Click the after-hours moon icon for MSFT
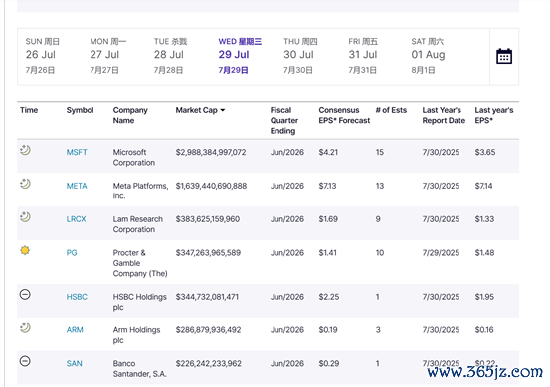 [x=25, y=150]
